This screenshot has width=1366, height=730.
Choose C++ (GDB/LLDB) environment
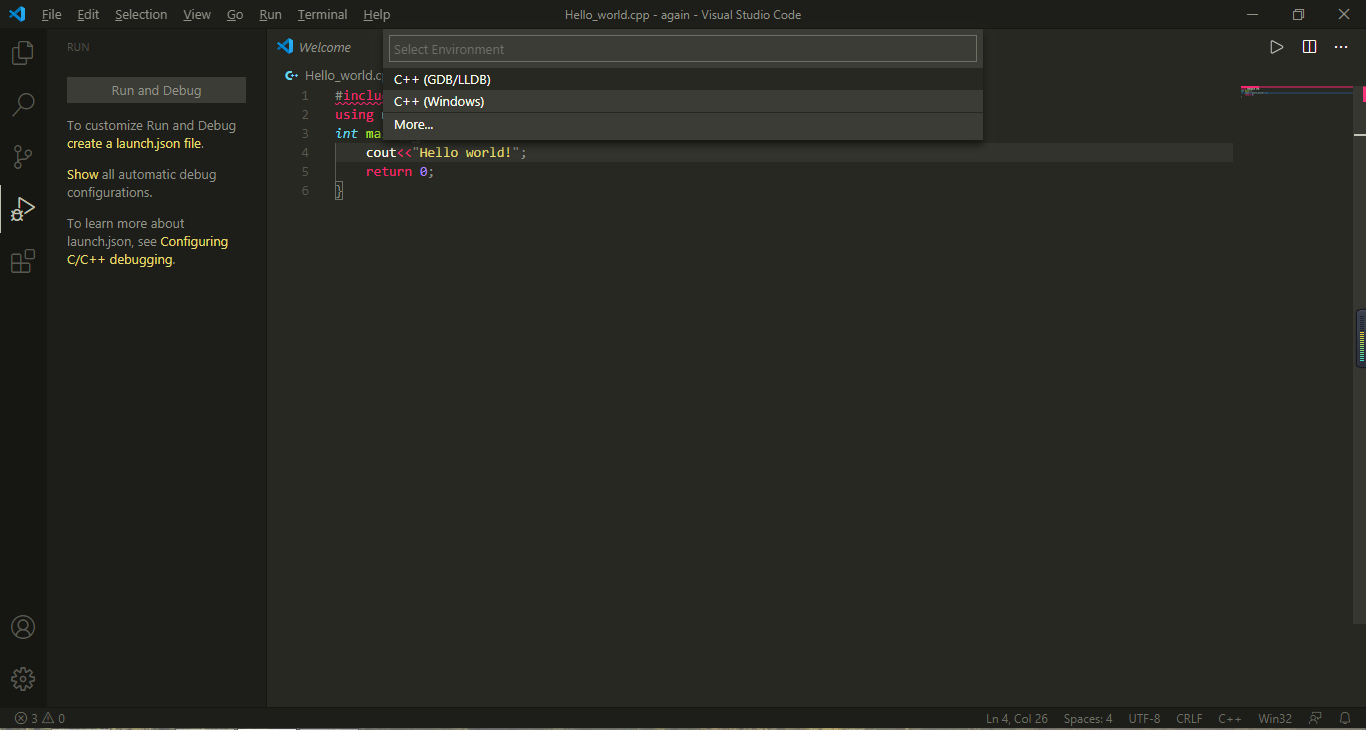pyautogui.click(x=683, y=79)
